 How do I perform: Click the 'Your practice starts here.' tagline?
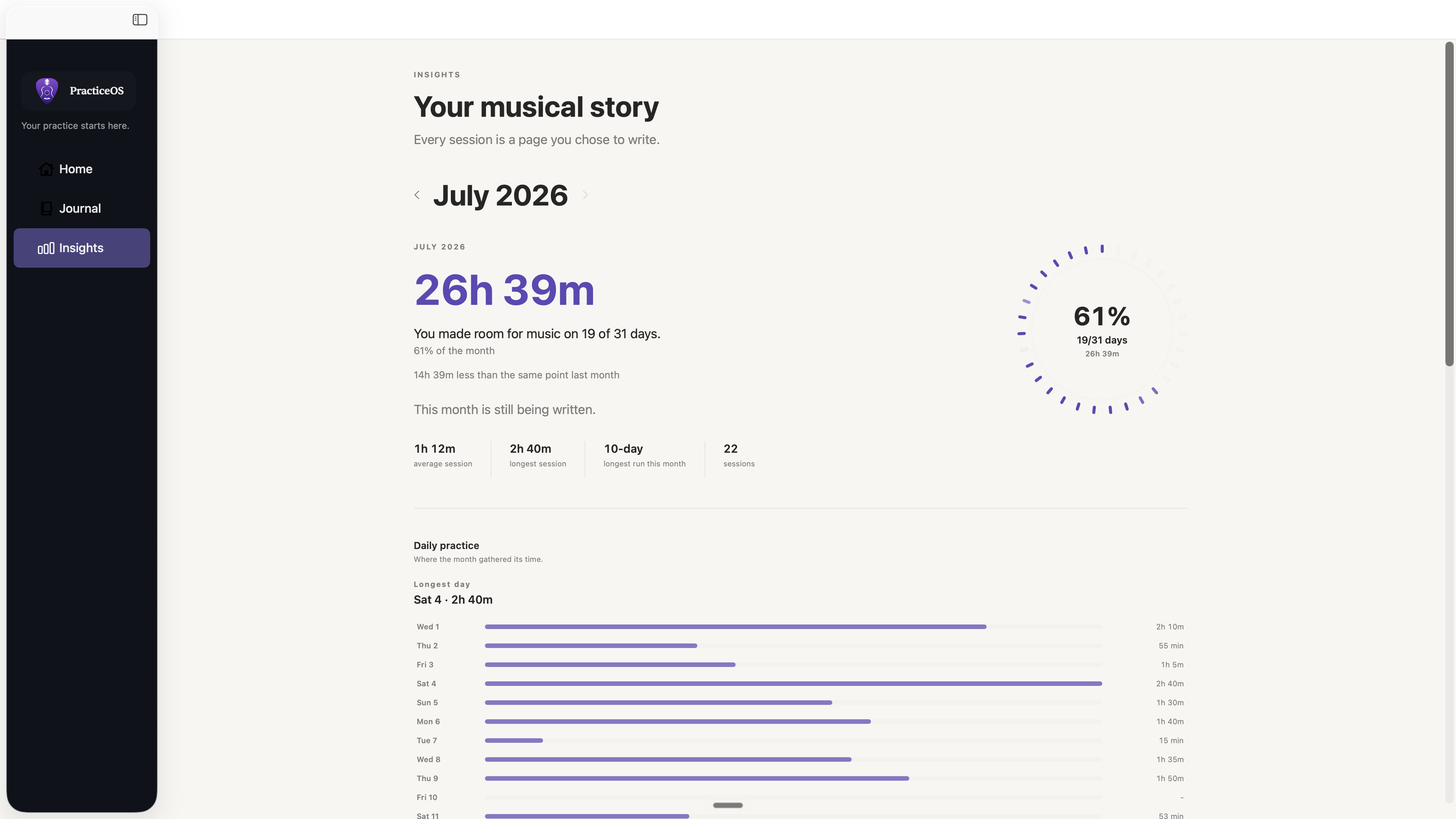pyautogui.click(x=75, y=126)
